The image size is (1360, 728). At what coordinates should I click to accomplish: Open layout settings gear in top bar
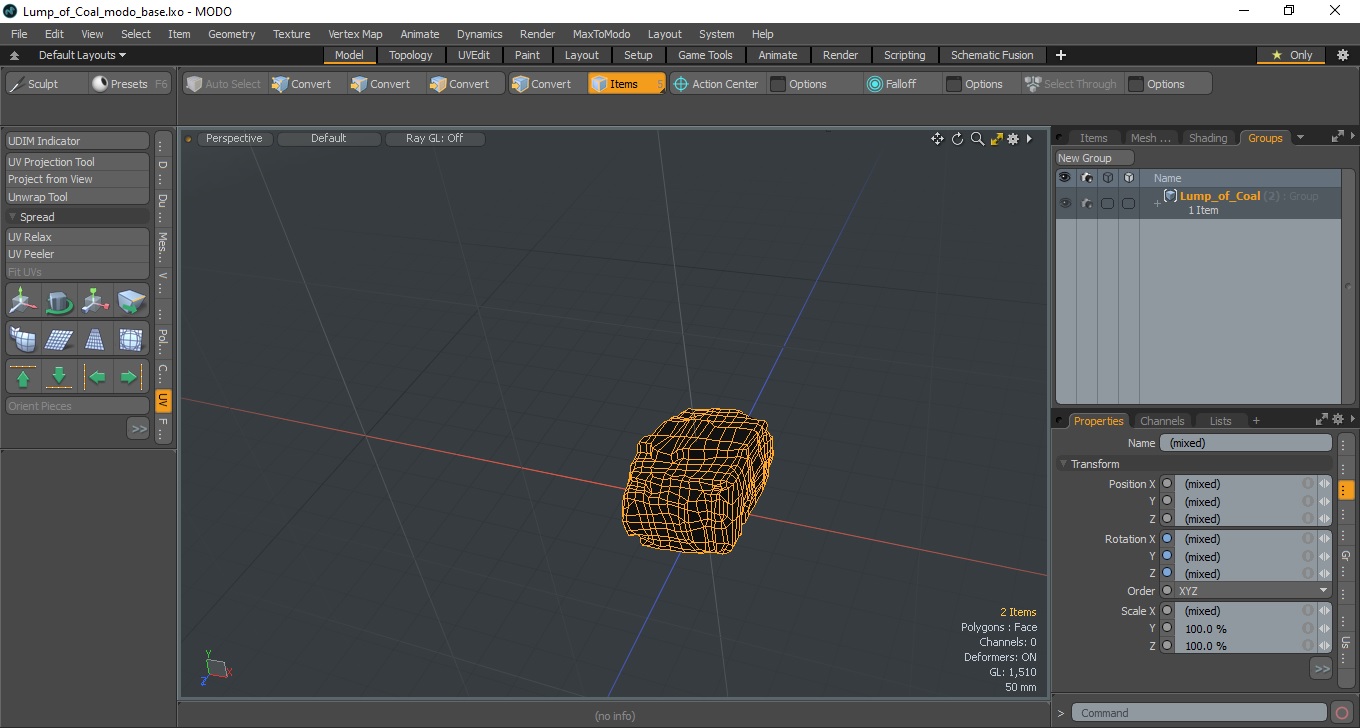pos(1342,55)
